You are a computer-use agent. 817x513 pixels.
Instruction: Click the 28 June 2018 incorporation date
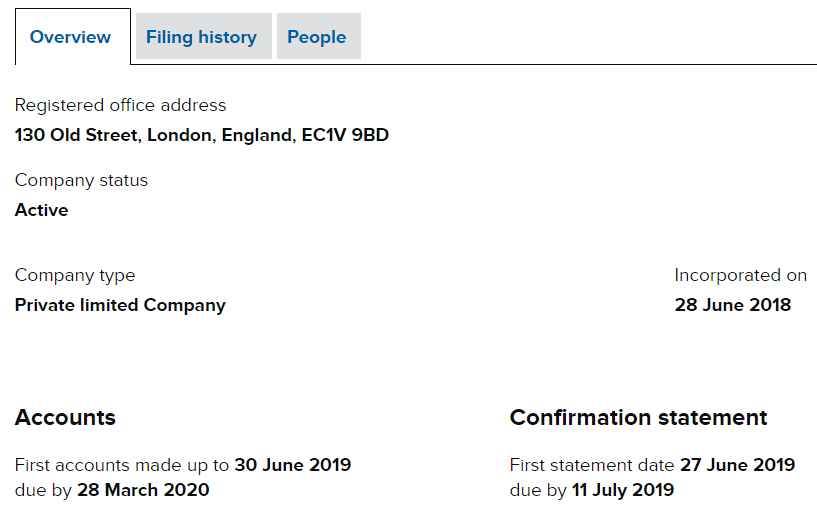pos(732,305)
